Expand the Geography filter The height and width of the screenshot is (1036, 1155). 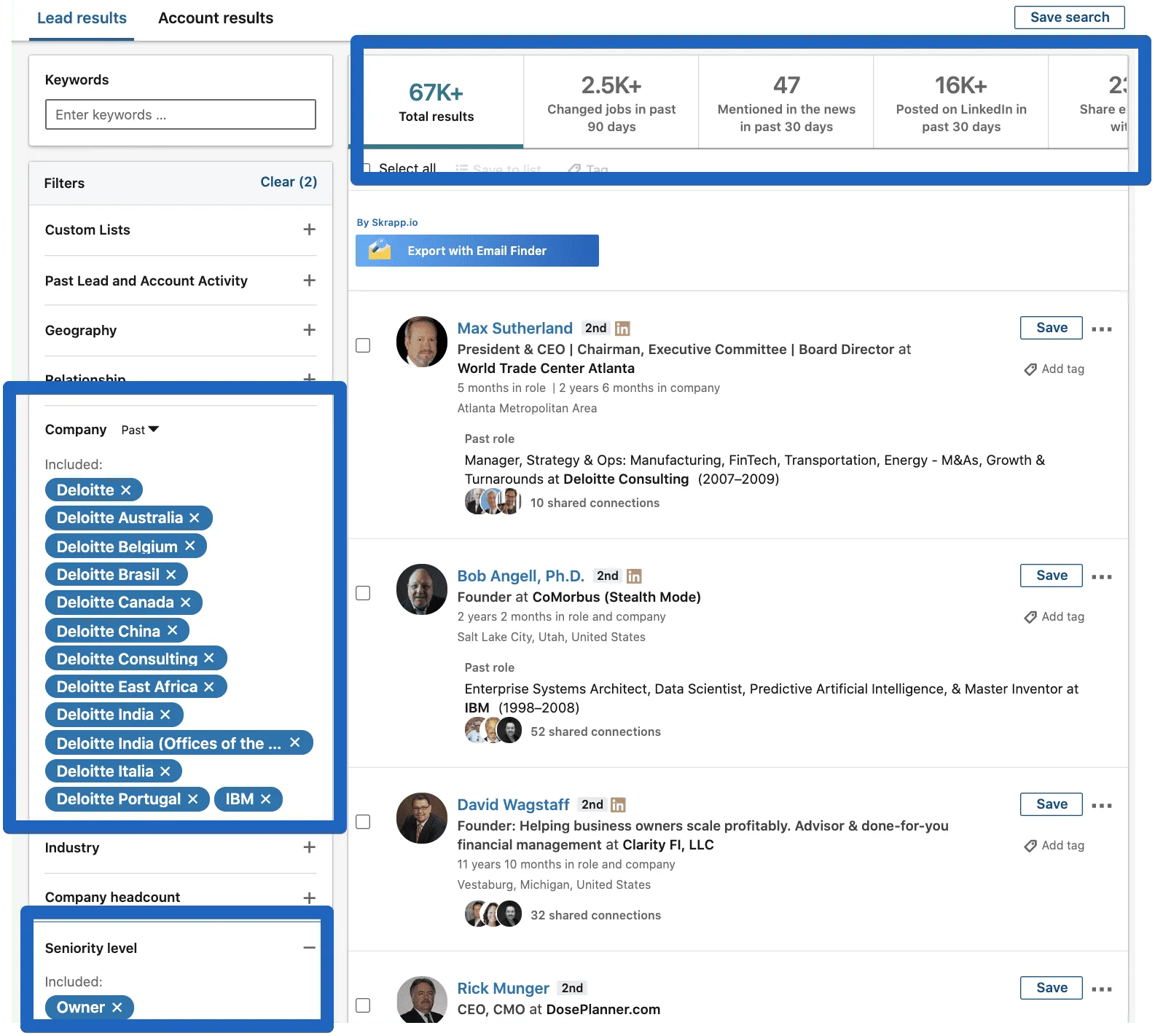pos(309,330)
